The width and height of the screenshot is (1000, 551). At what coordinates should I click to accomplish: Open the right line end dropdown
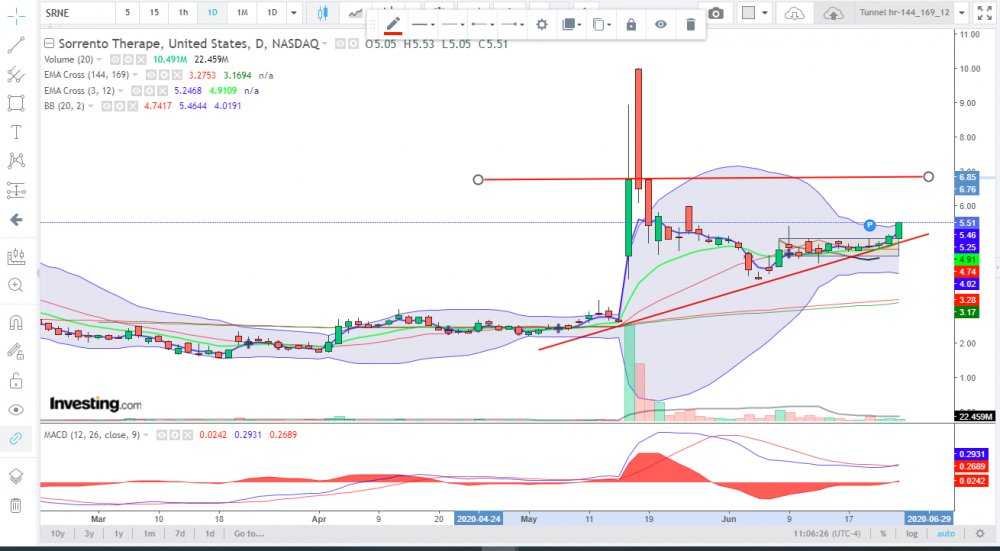coord(512,25)
